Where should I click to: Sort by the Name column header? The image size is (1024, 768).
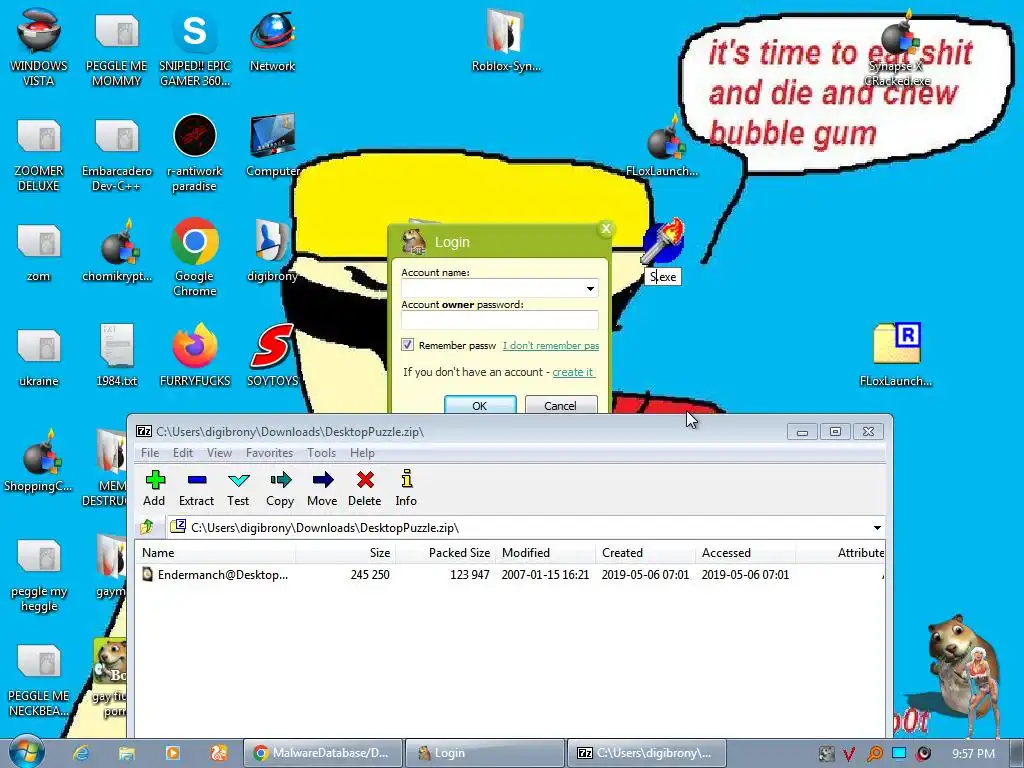[x=216, y=552]
